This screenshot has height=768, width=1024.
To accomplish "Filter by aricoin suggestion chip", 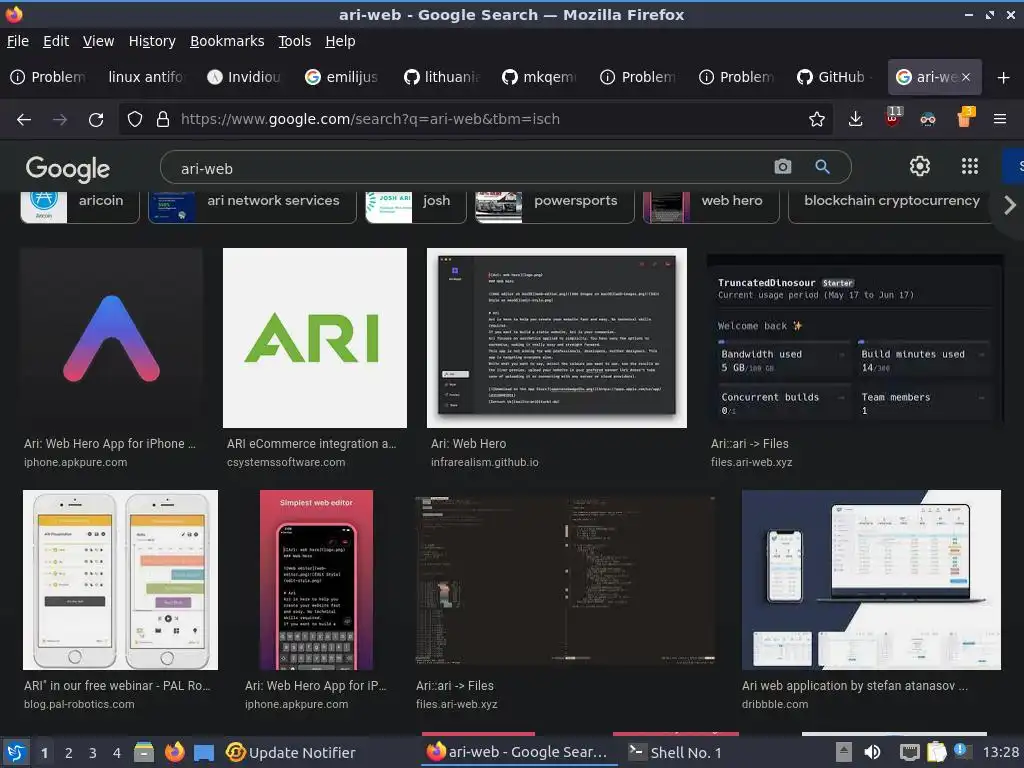I will (80, 206).
